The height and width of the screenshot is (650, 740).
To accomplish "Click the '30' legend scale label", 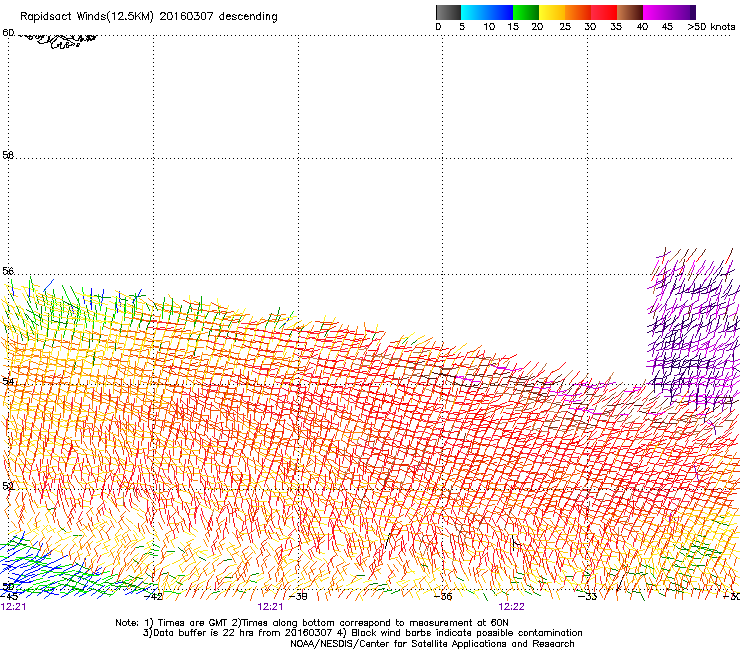I will (x=590, y=27).
